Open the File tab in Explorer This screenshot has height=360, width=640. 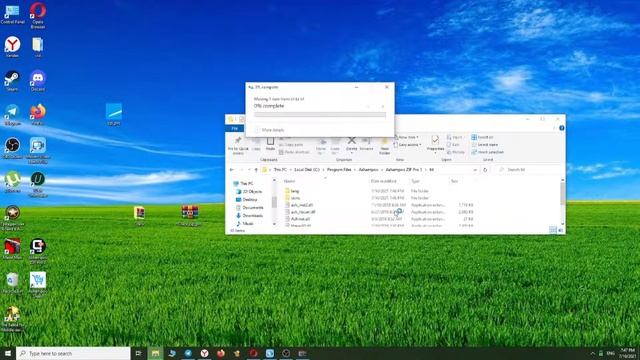click(235, 129)
